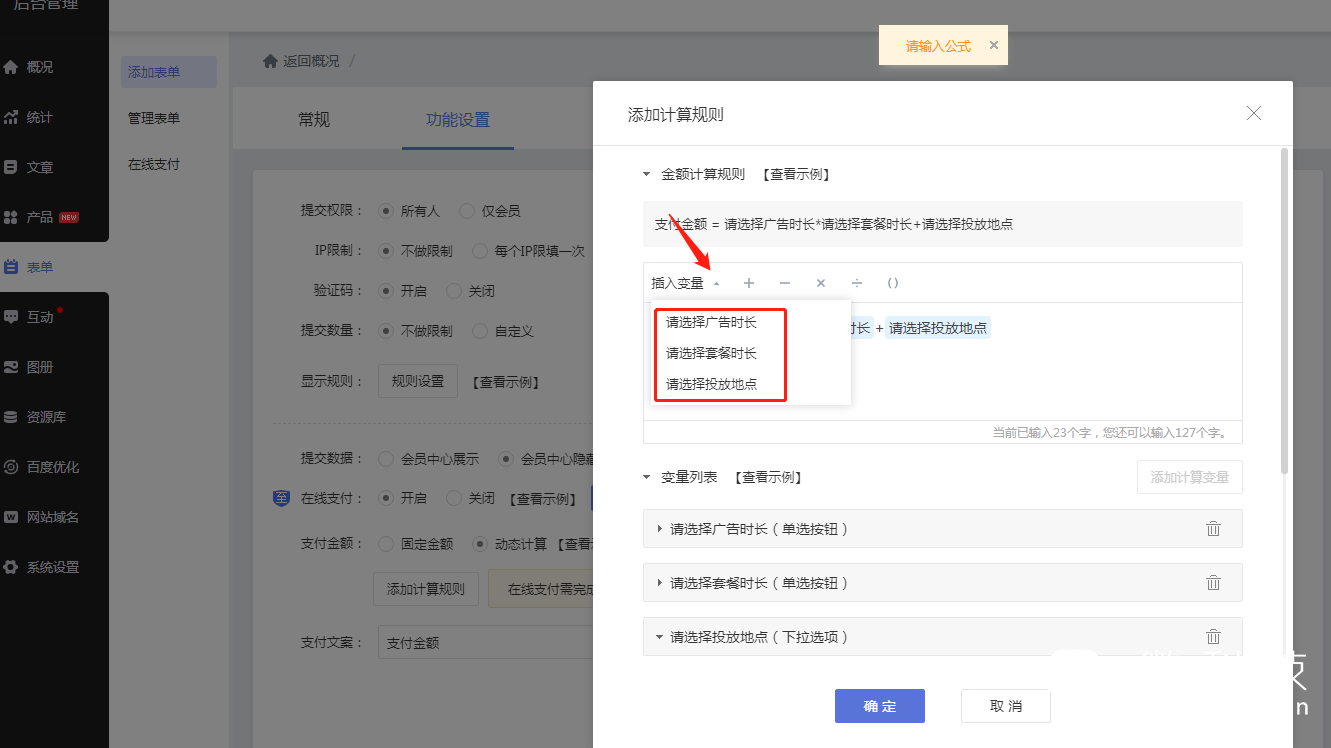Screen dimensions: 1331x748
Task: Click the 取消 button
Action: 1005,706
